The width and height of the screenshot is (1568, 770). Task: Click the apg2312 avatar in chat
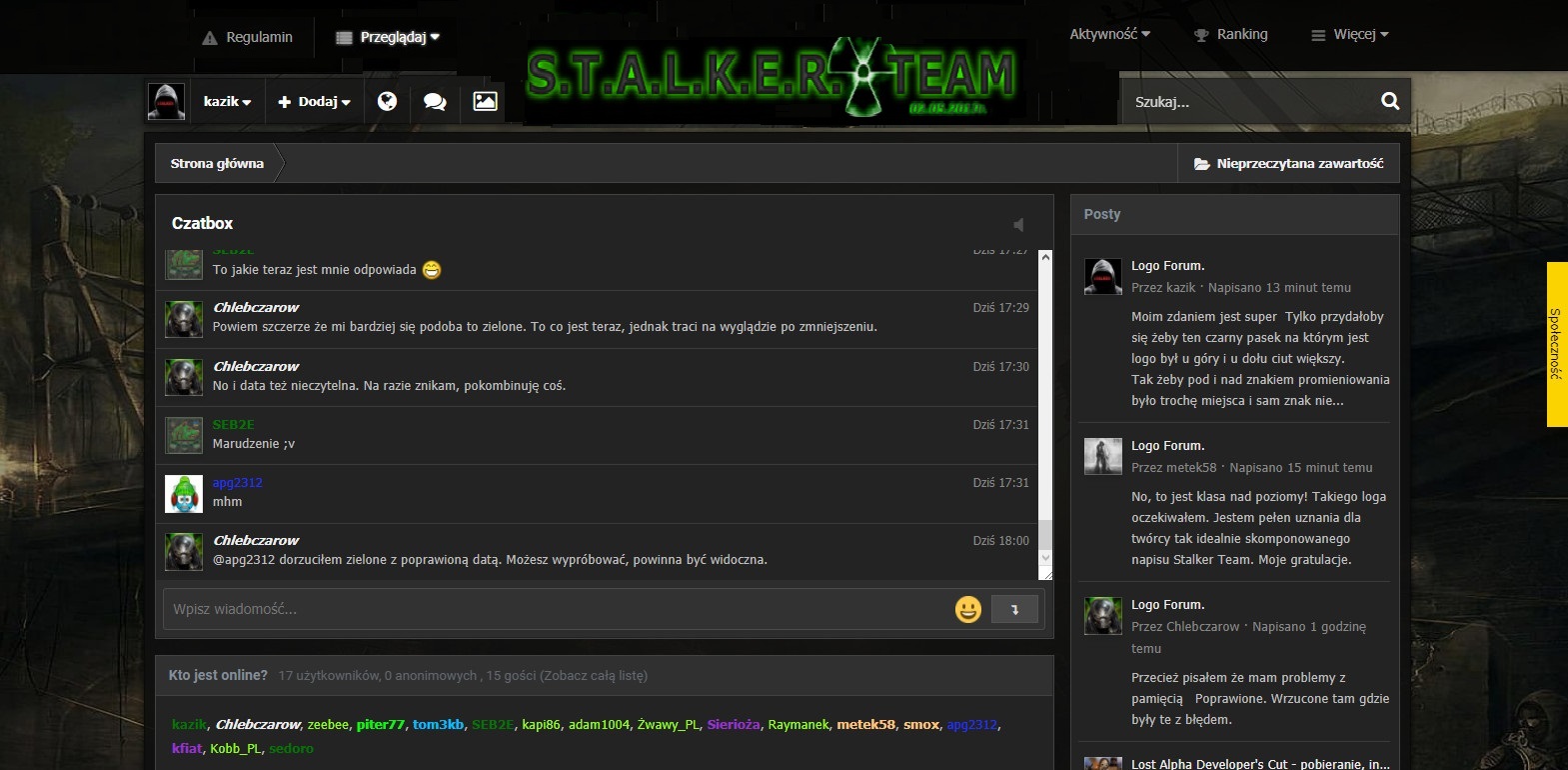[184, 494]
